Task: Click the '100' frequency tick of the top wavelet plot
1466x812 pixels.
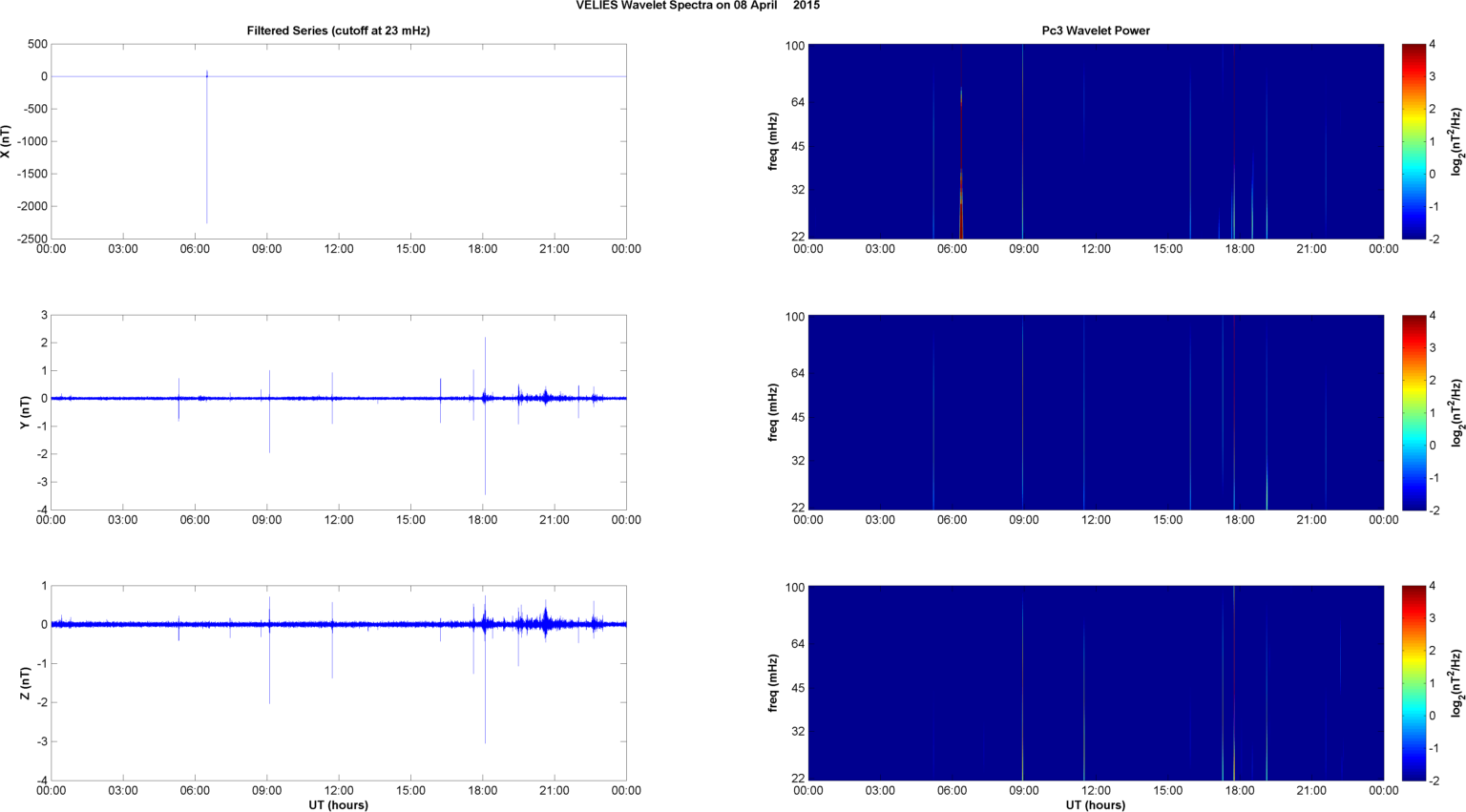Action: pyautogui.click(x=795, y=46)
